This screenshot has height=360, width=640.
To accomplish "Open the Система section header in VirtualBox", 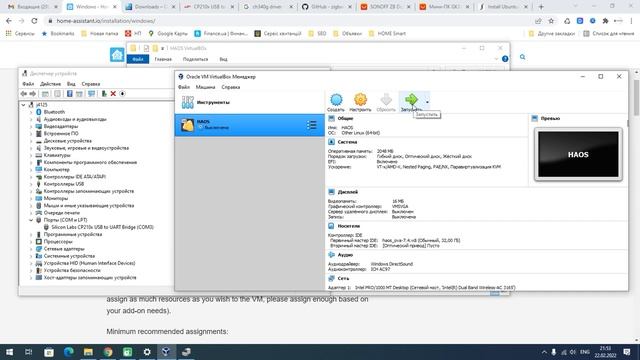I will (x=347, y=142).
